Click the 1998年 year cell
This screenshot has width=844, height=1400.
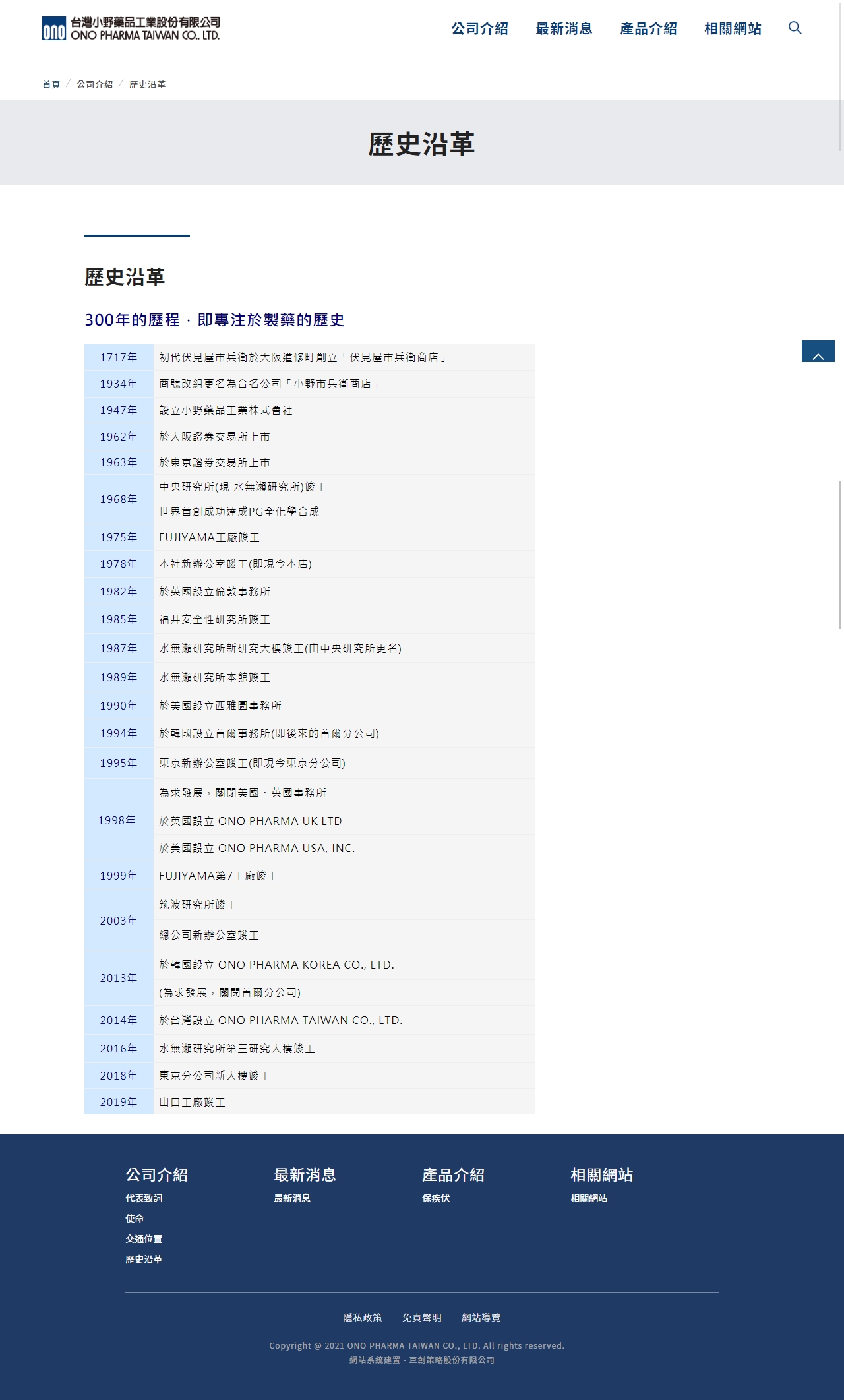(x=119, y=820)
